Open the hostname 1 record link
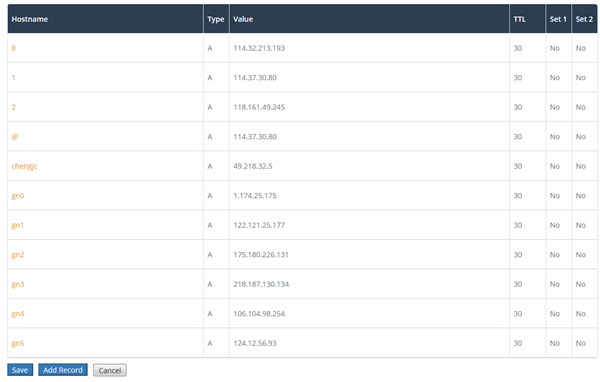Image resolution: width=600 pixels, height=382 pixels. click(13, 78)
